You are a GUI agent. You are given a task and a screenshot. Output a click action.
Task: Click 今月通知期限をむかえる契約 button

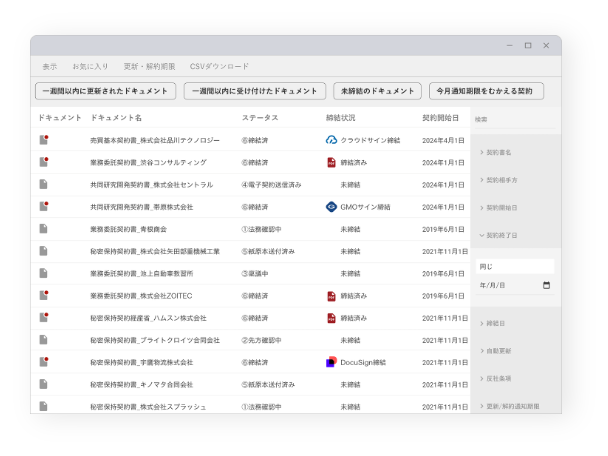(486, 91)
